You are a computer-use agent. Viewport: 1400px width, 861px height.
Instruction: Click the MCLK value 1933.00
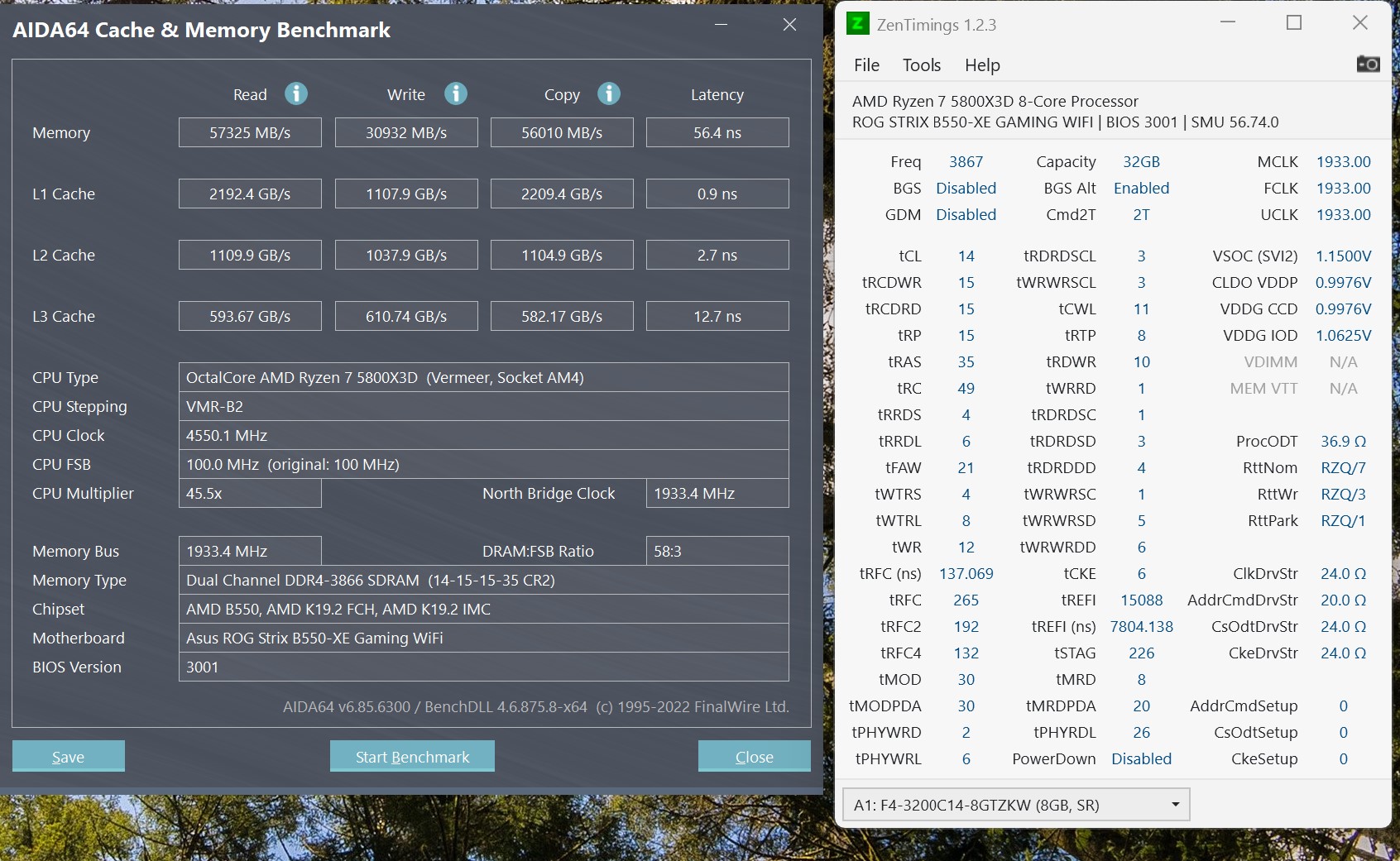tap(1343, 162)
